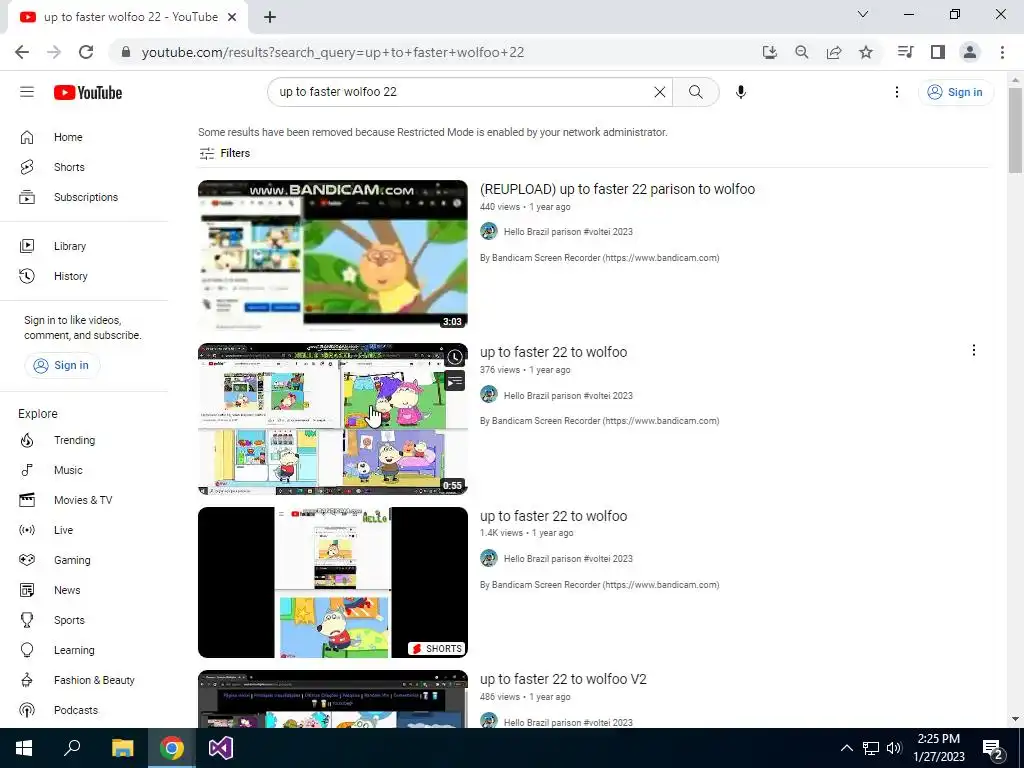
Task: Click channel avatar of 1.4K views video
Action: click(489, 558)
